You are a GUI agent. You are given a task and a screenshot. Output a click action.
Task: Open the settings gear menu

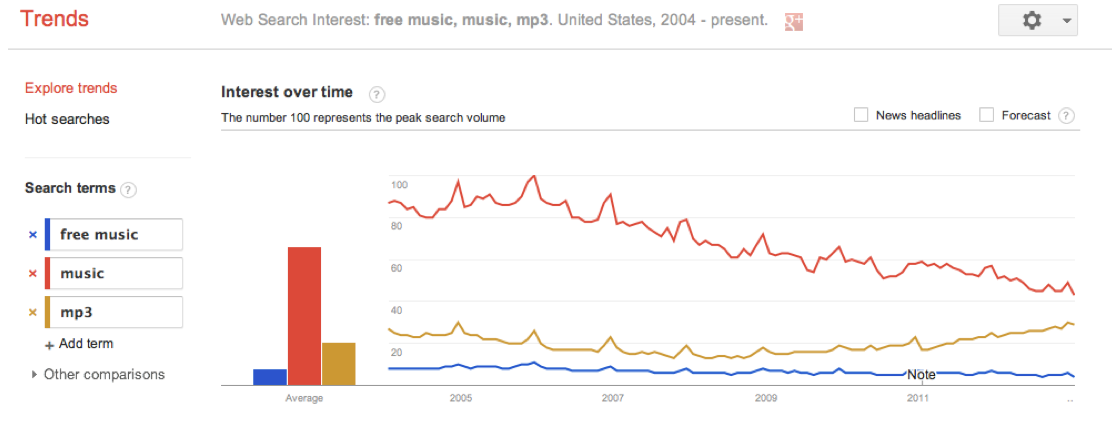click(x=1037, y=20)
